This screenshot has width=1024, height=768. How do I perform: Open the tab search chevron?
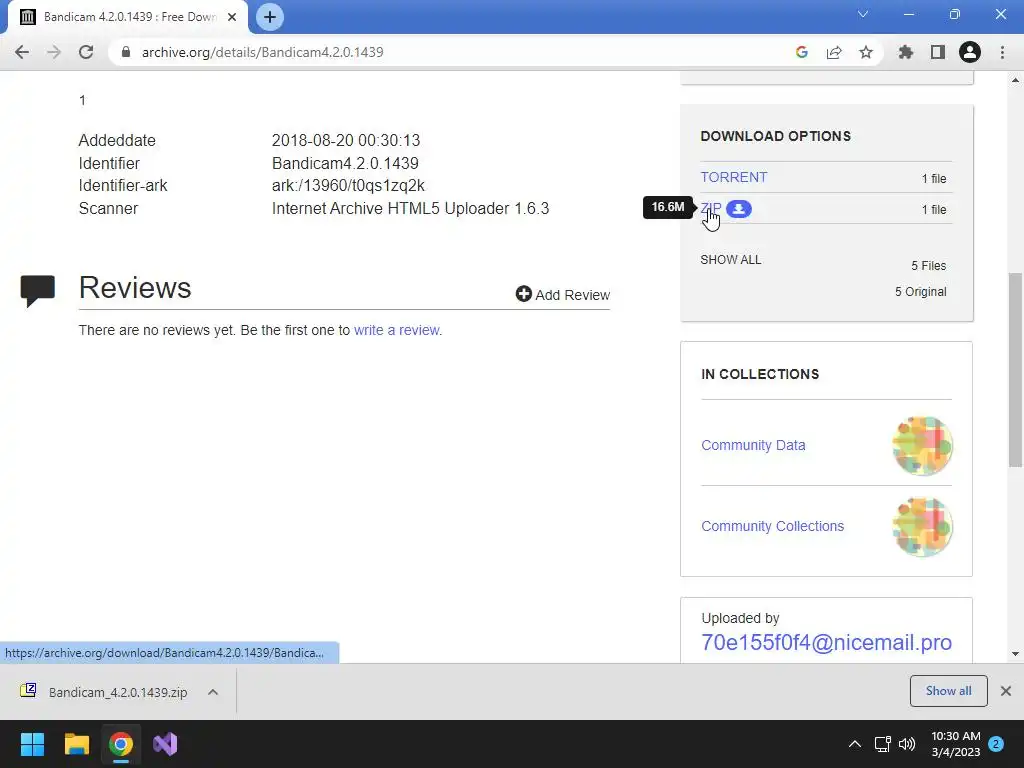coord(863,14)
